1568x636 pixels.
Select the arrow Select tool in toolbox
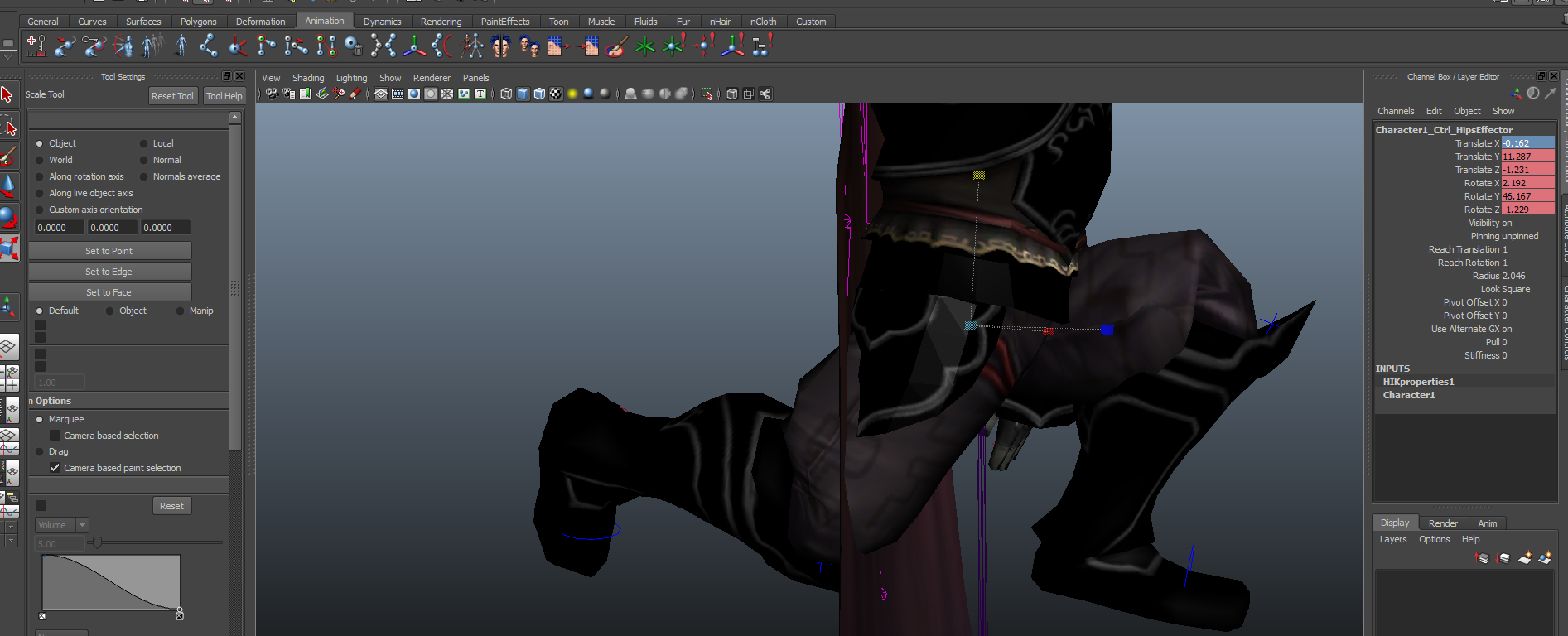[x=7, y=94]
